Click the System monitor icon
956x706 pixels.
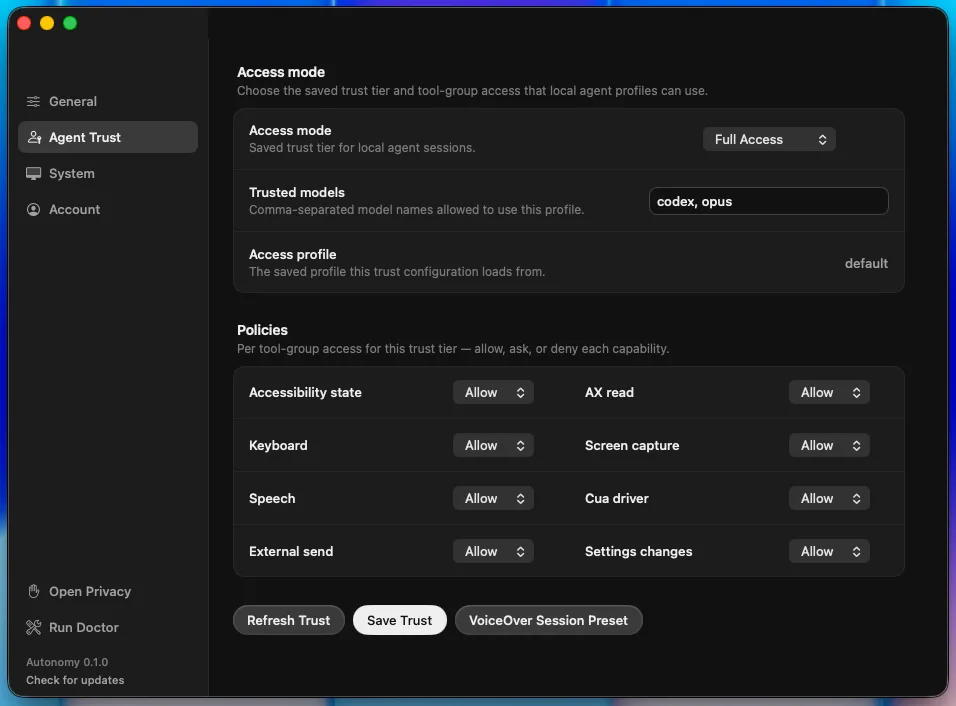(34, 173)
